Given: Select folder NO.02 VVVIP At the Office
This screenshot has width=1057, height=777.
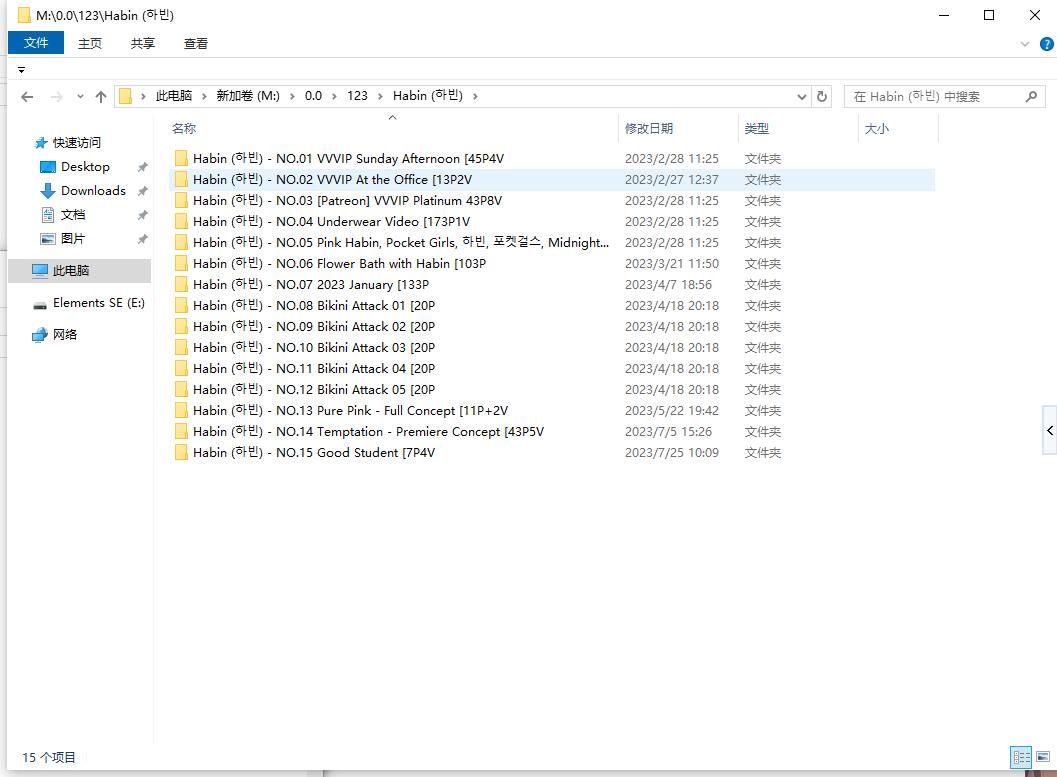Looking at the screenshot, I should point(551,179).
